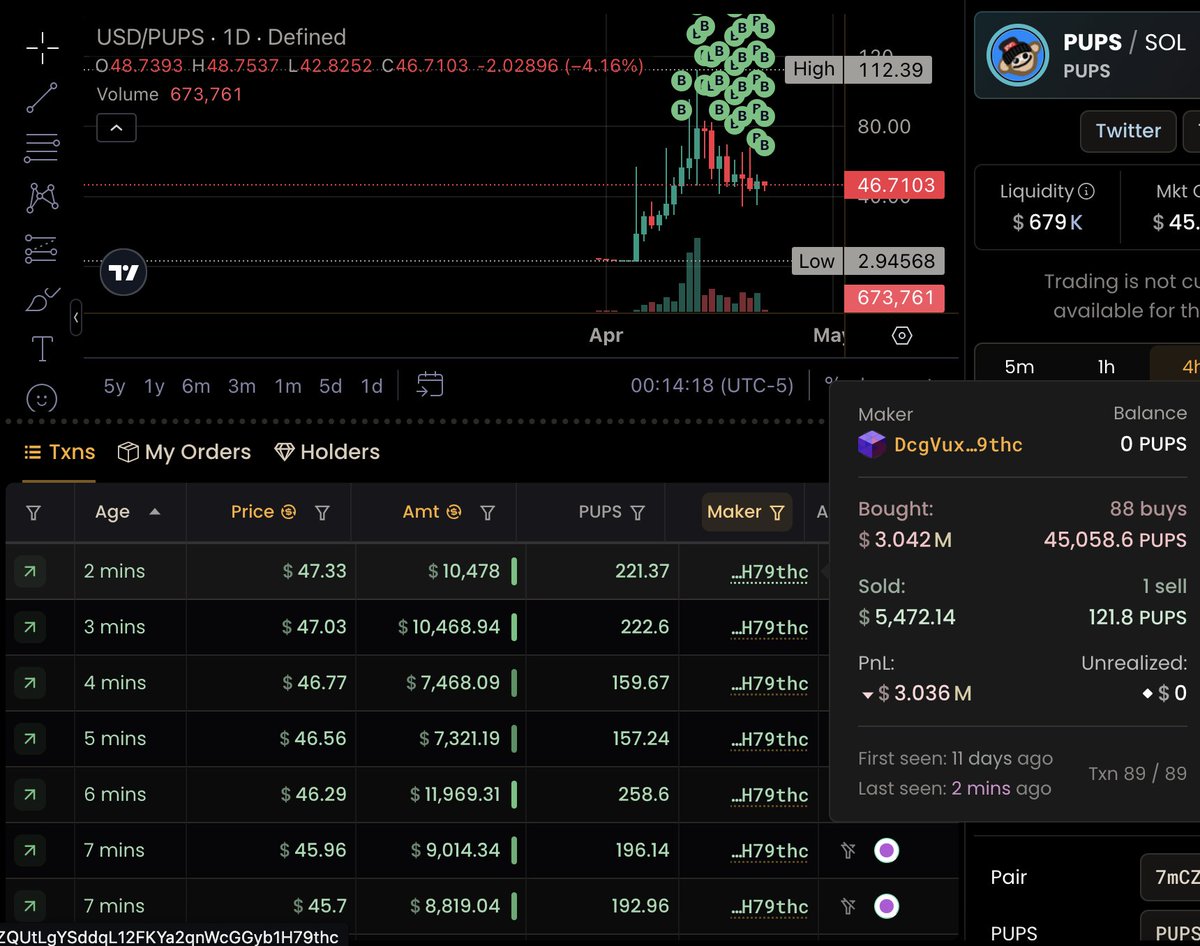Open the Fibonacci retracement tool
Screen dimensions: 1200x946
click(42, 148)
